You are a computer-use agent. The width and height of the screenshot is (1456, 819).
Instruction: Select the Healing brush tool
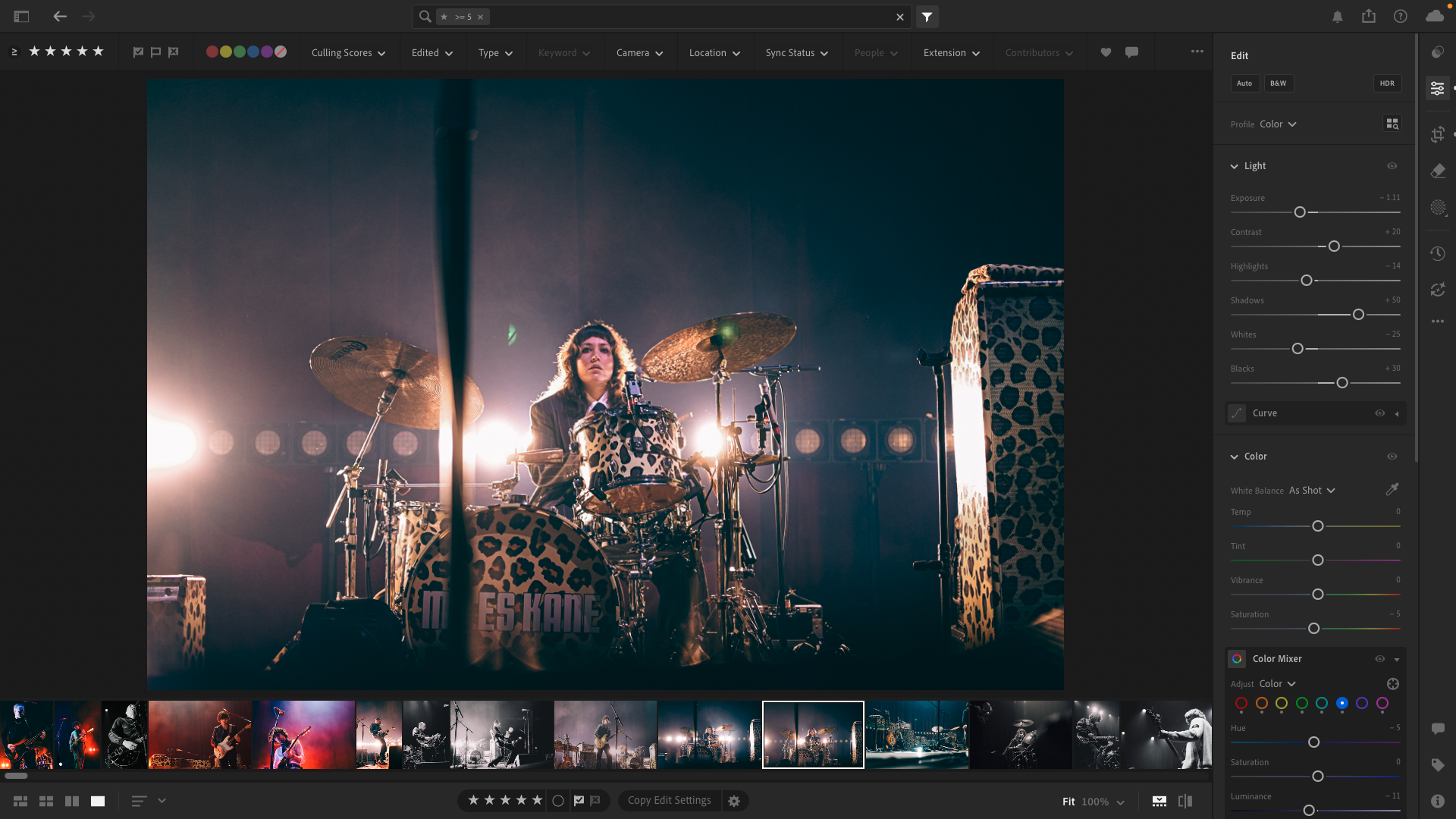[1437, 171]
